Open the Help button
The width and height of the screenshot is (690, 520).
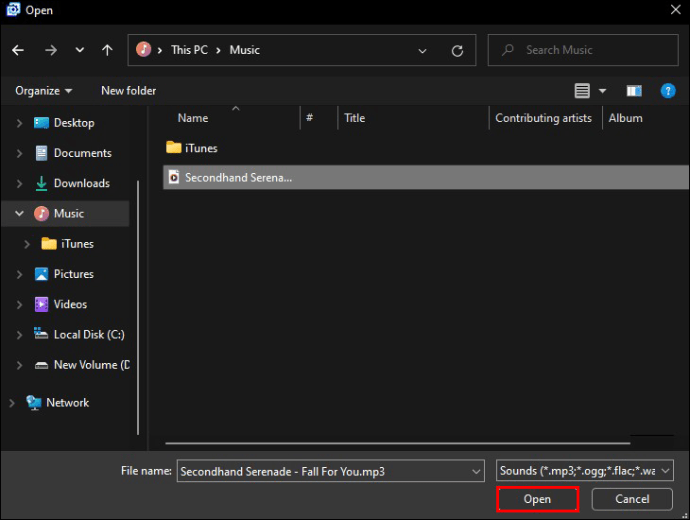tap(668, 91)
